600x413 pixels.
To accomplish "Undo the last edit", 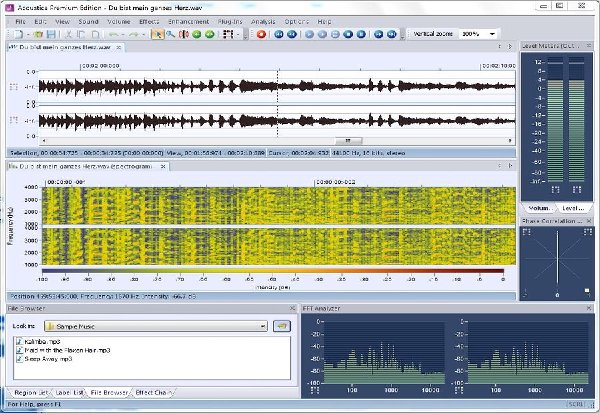I will pos(113,34).
